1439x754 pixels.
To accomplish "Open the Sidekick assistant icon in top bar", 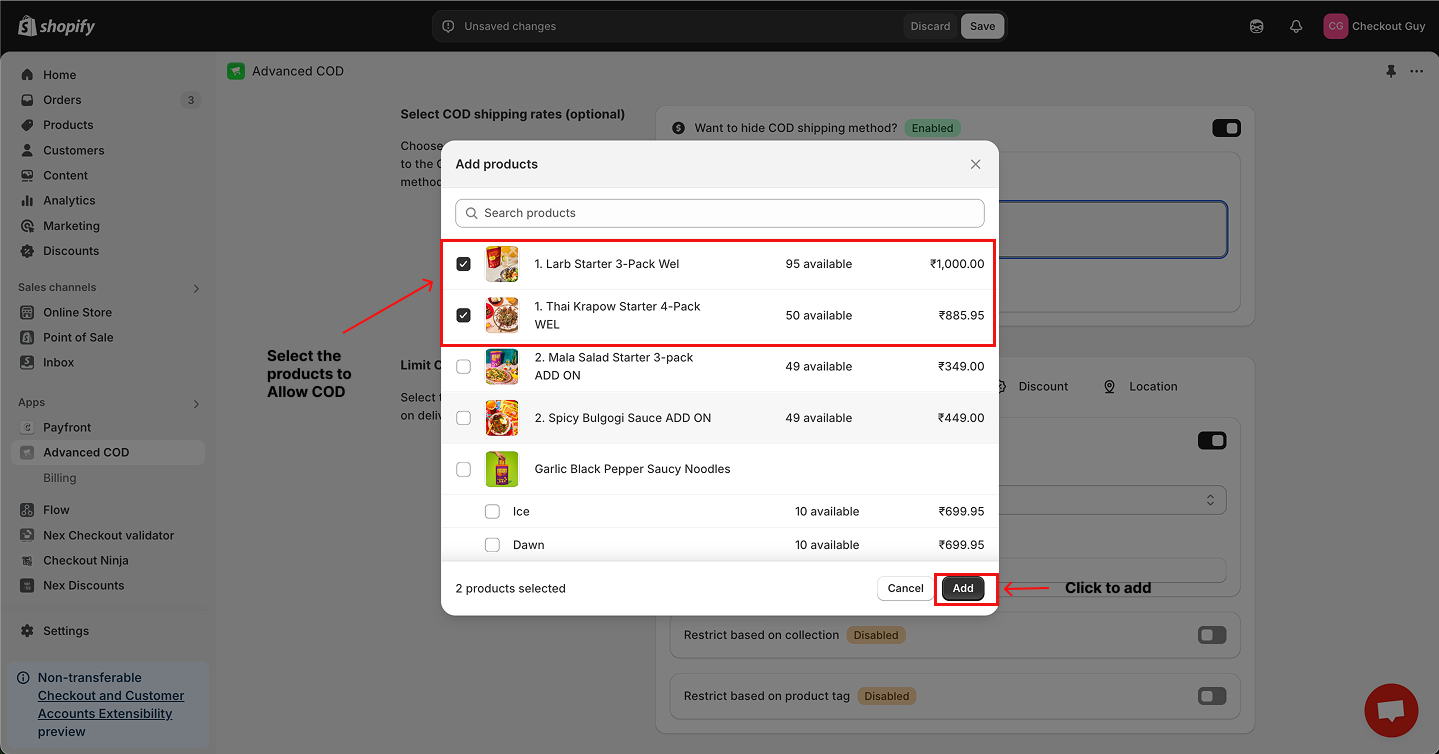I will tap(1257, 26).
